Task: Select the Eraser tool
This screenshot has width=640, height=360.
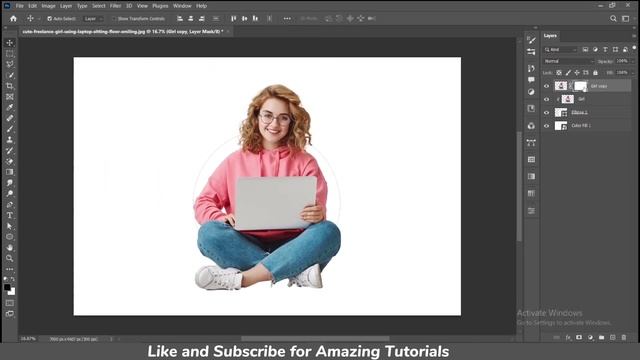Action: pyautogui.click(x=10, y=161)
